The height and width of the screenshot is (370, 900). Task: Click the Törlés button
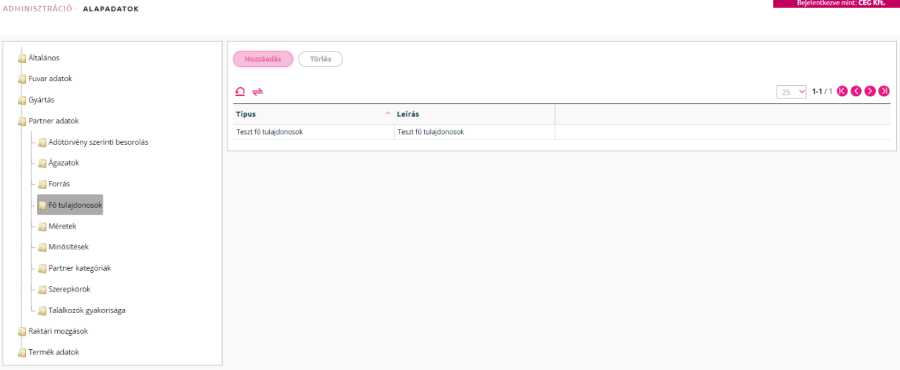[x=320, y=59]
